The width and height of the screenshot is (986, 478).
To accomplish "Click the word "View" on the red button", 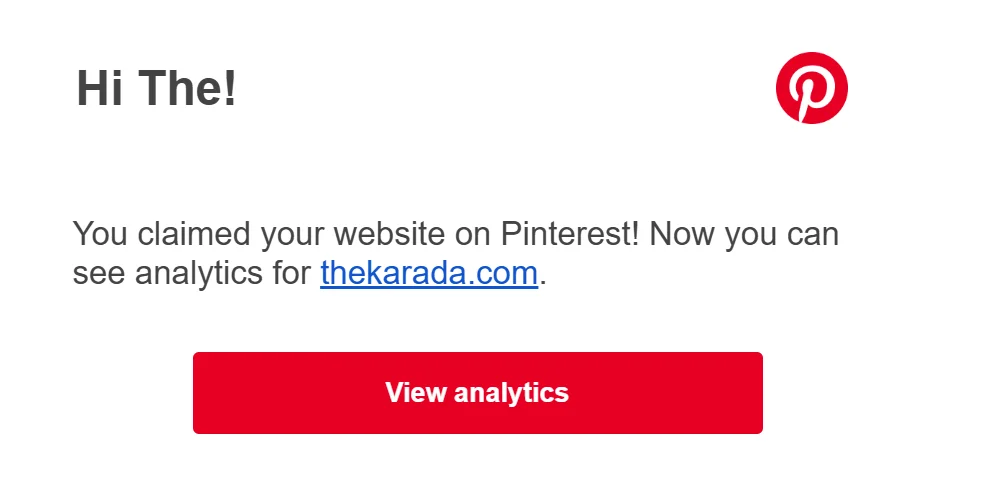I will point(415,392).
